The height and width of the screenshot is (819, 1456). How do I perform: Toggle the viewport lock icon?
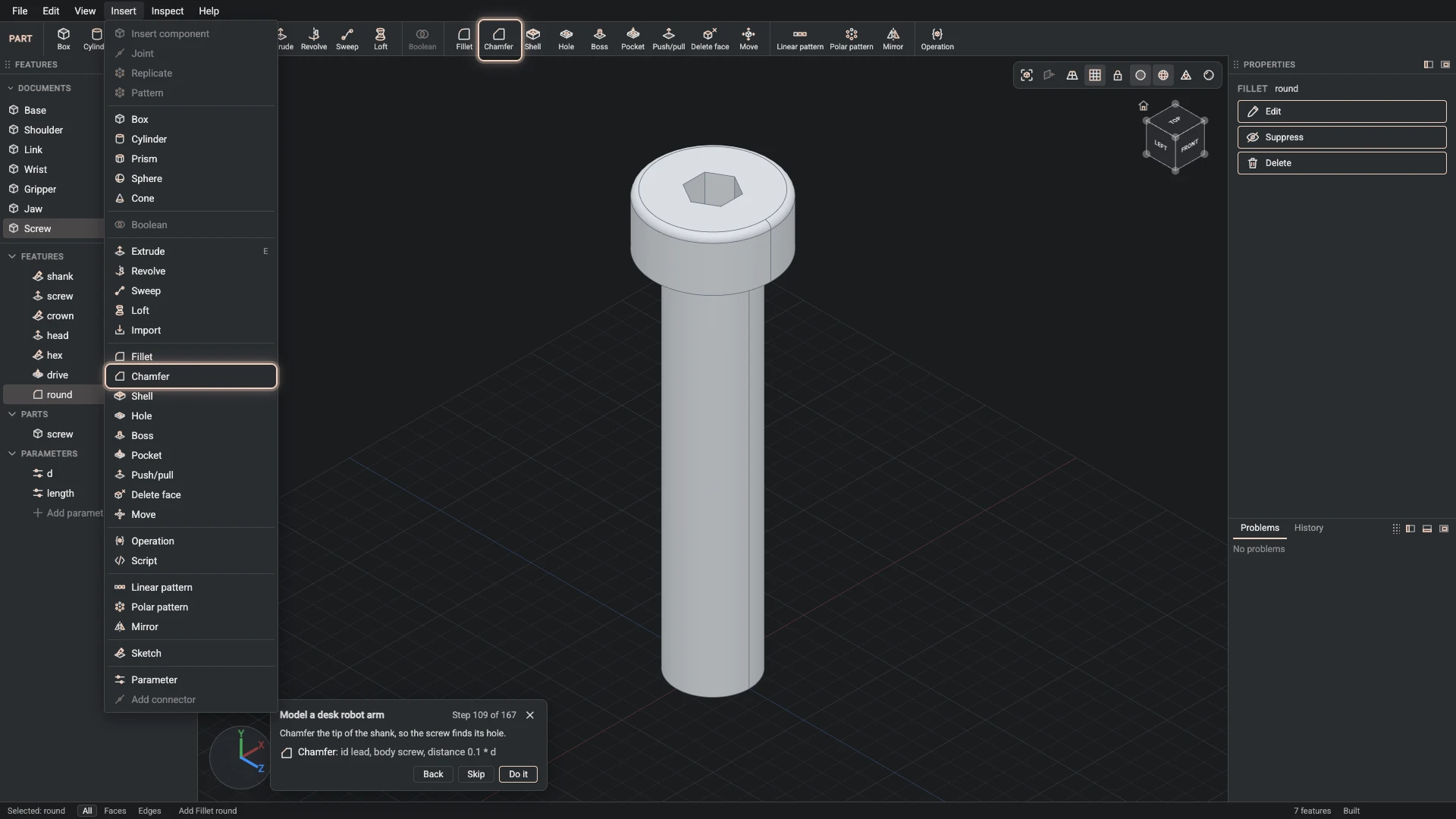(1118, 75)
